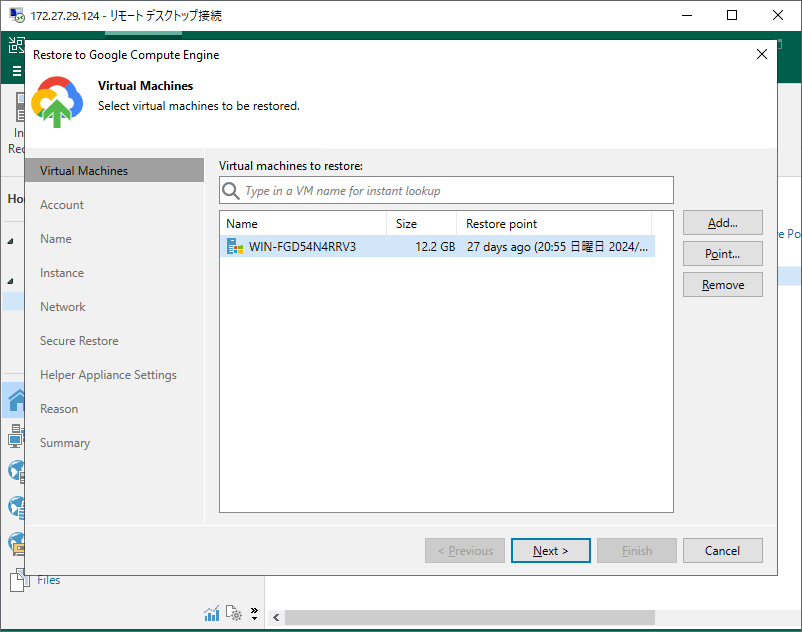Go to the Network wizard step
Screen dimensions: 802x632
[x=62, y=307]
